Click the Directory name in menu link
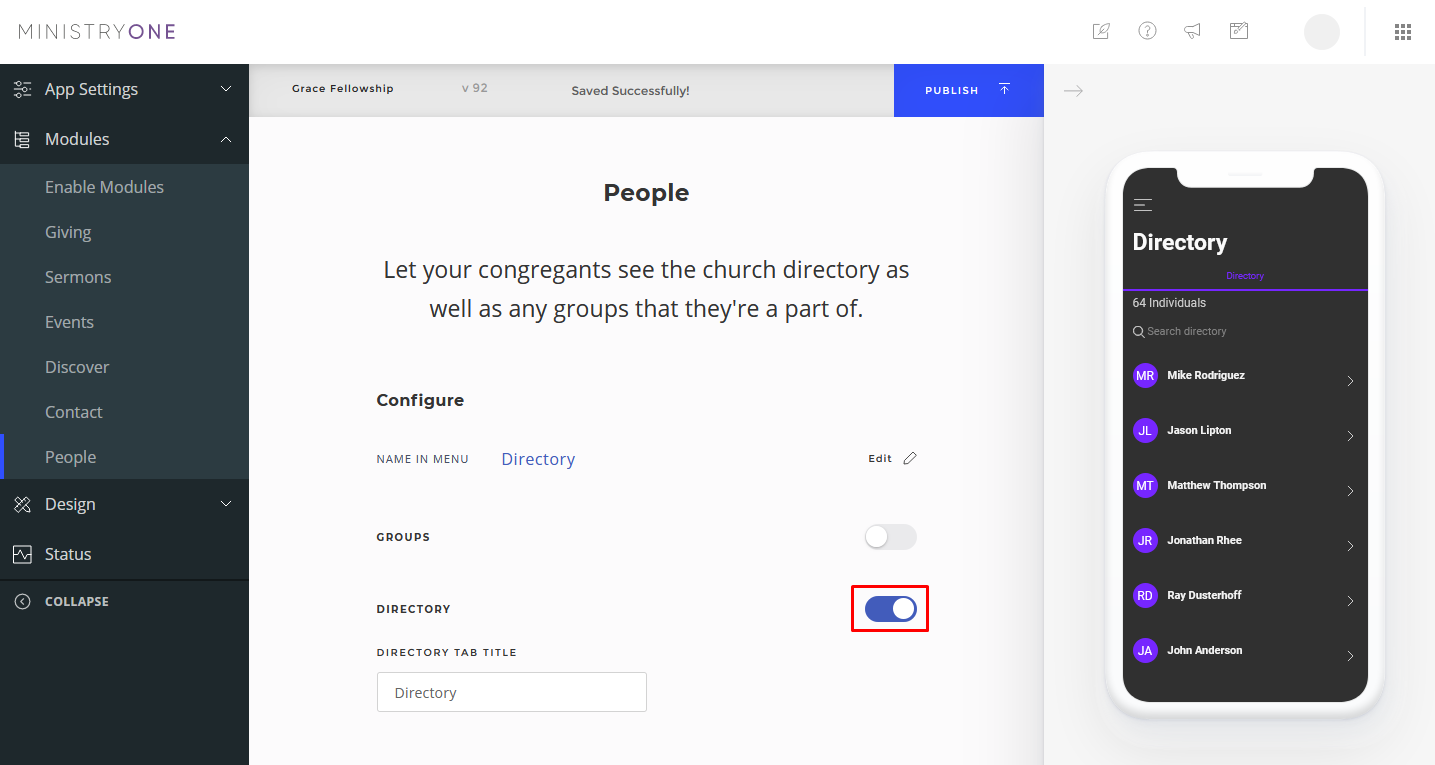 (x=538, y=459)
